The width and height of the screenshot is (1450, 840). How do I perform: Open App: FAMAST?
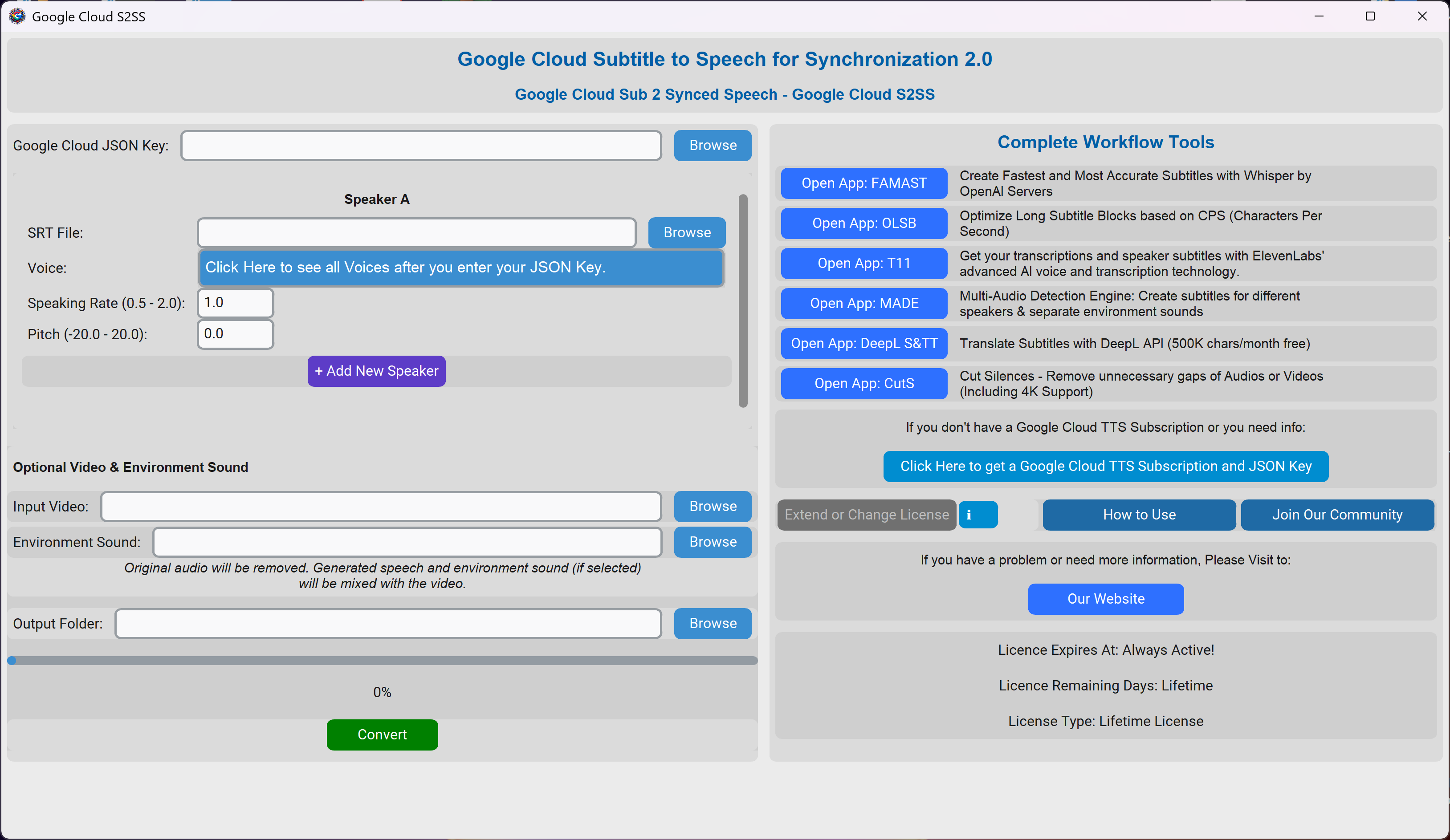click(x=863, y=183)
